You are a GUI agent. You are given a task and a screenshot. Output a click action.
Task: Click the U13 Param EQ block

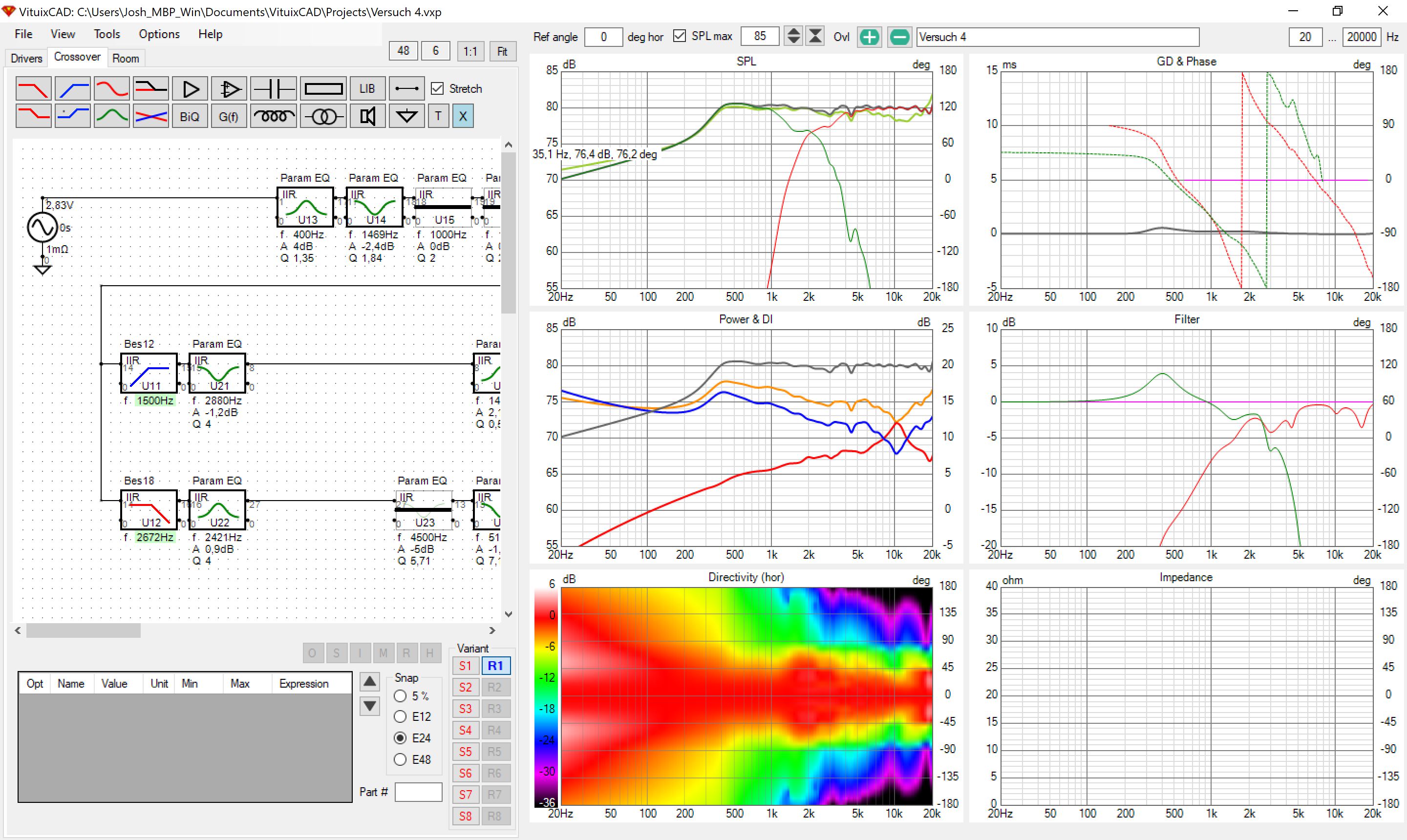tap(305, 207)
